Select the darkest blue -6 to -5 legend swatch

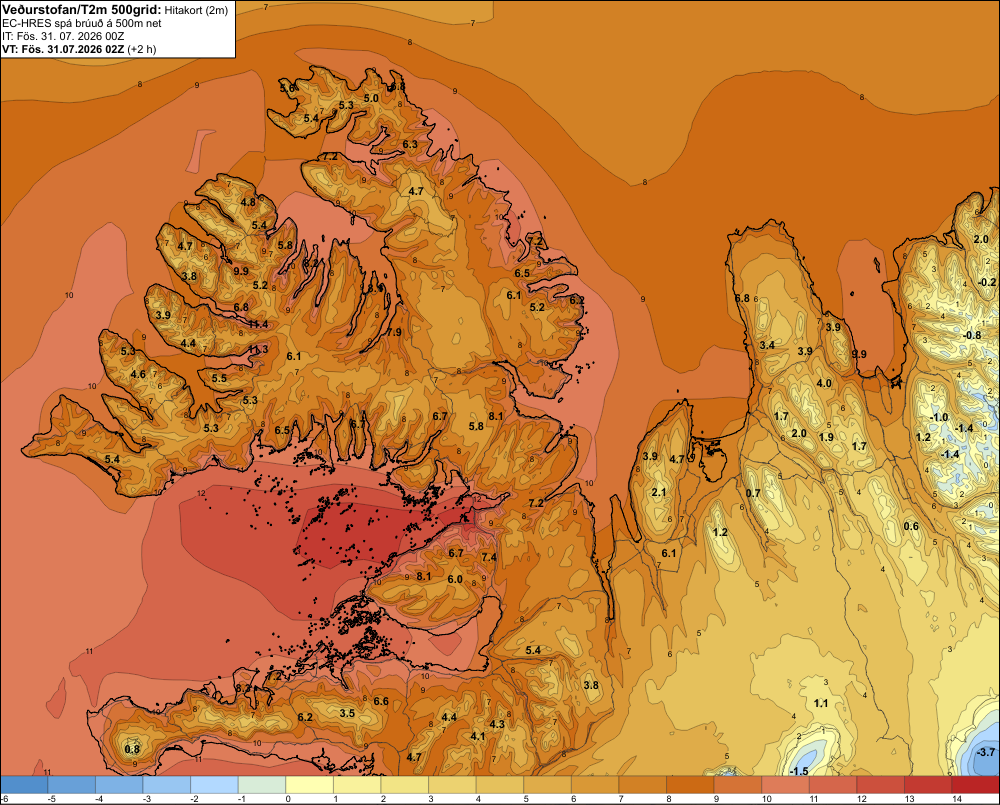pos(25,785)
